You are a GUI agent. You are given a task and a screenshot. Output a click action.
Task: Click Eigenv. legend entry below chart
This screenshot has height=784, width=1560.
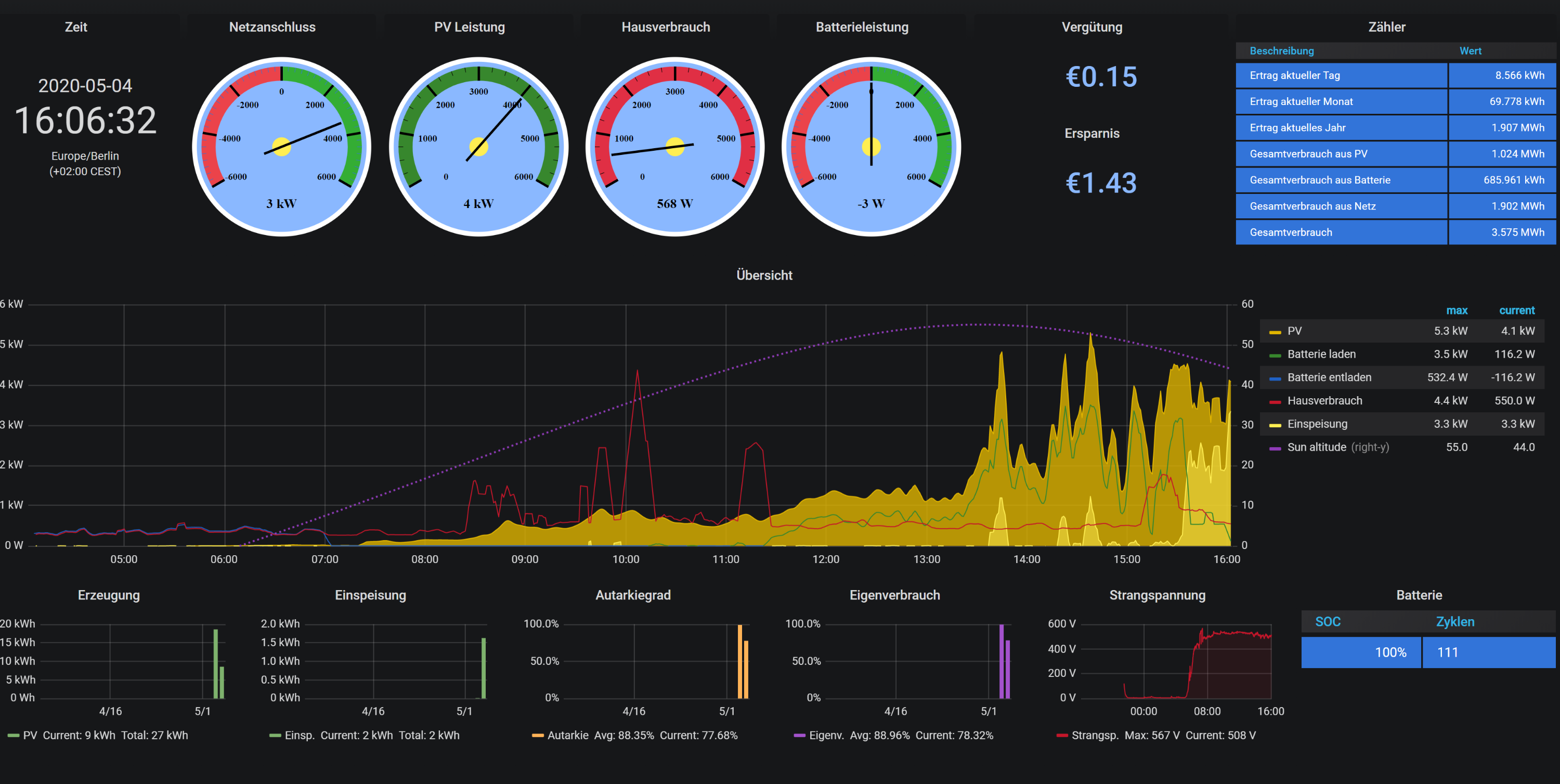click(826, 735)
